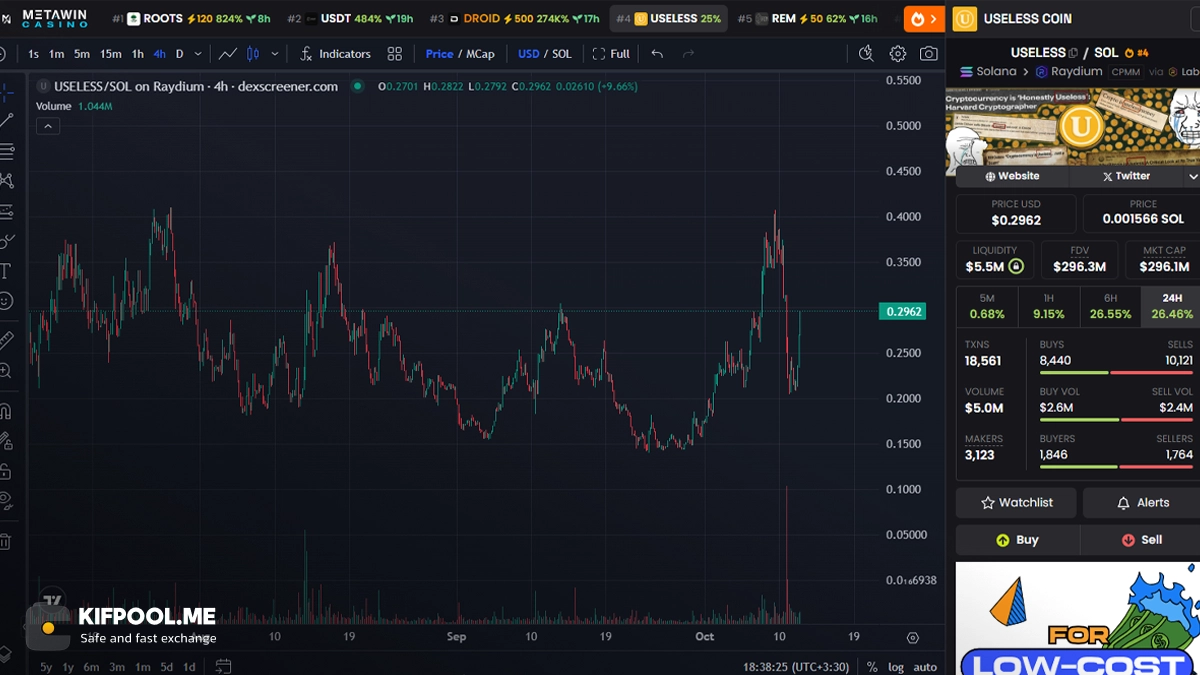Undo the last chart action
Viewport: 1200px width, 675px height.
(657, 54)
